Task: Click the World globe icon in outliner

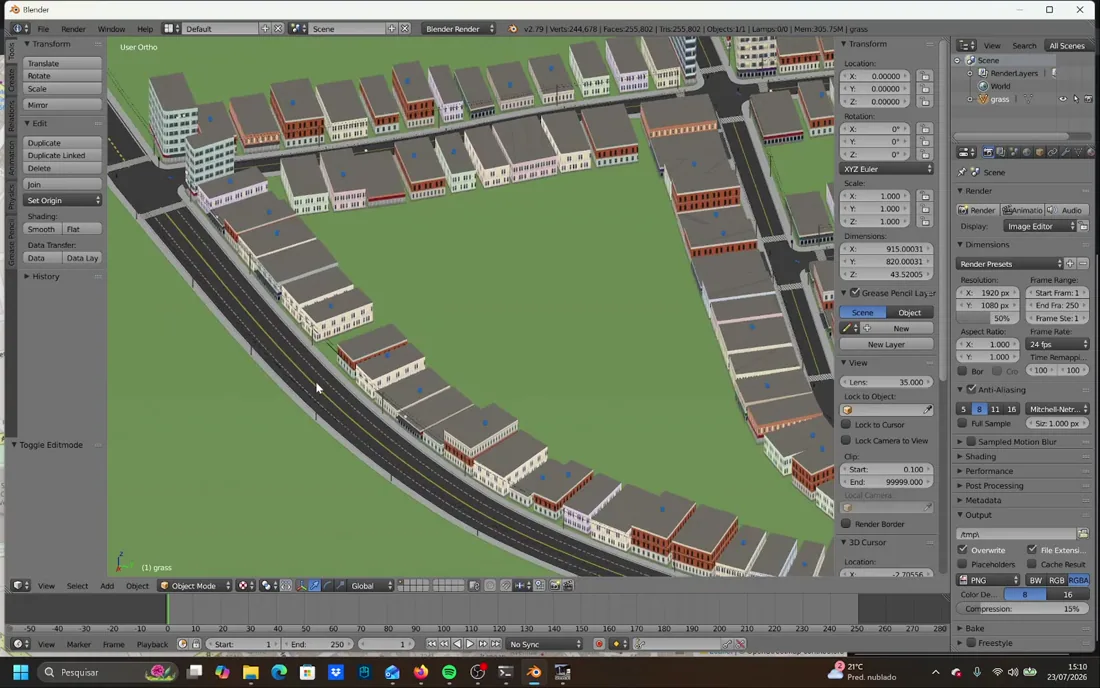Action: (983, 86)
